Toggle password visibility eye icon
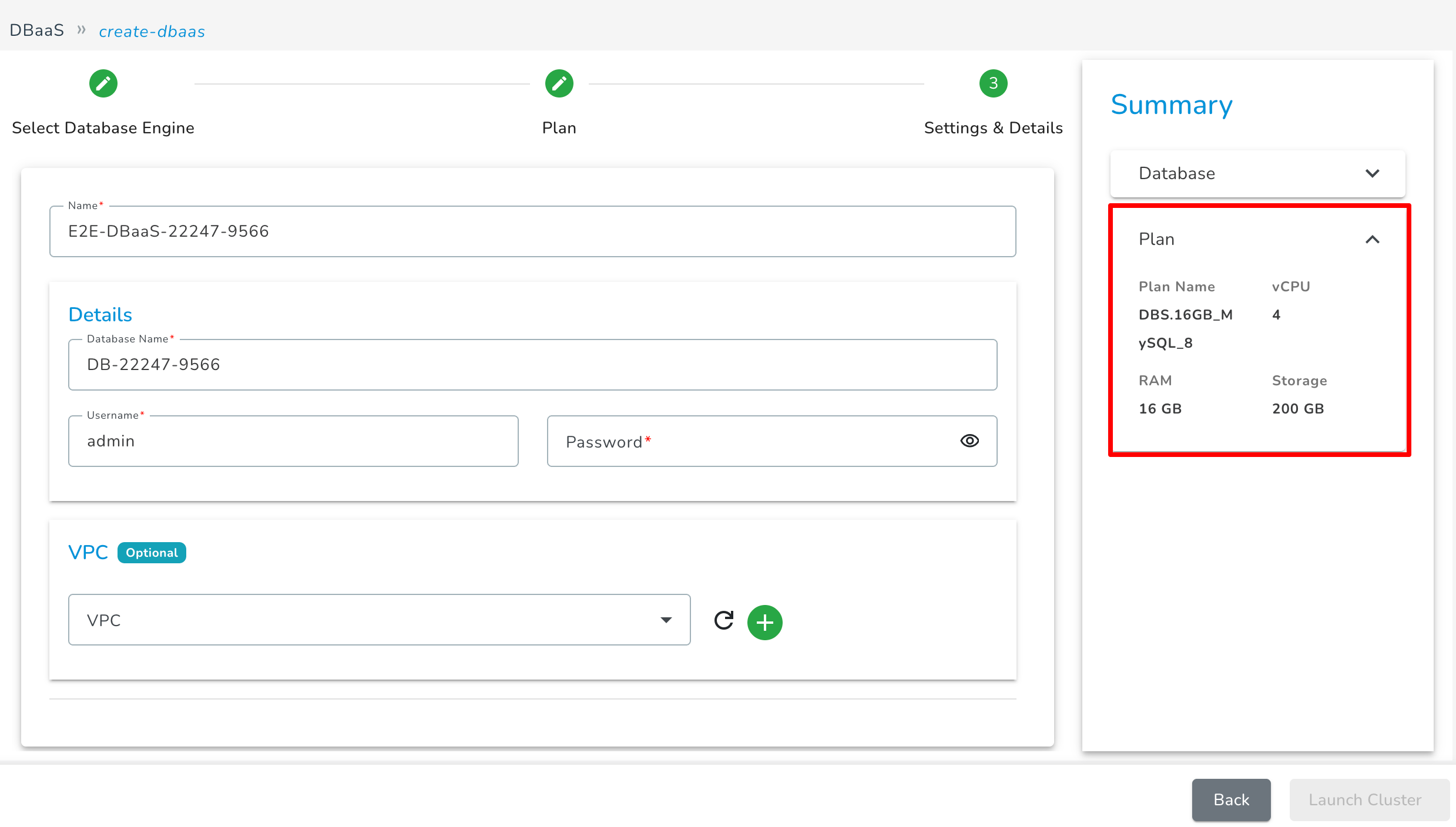 tap(969, 441)
